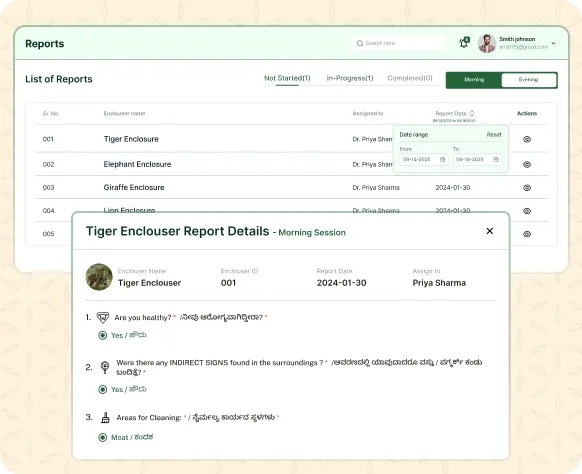Screen dimensions: 582x474
Task: Reset the date range filter
Action: (494, 135)
